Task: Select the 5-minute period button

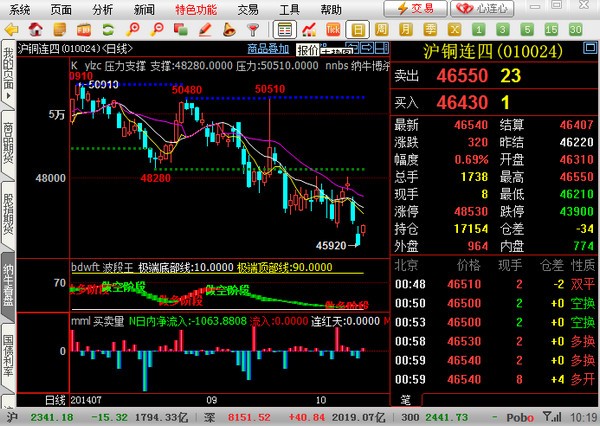Action: (x=527, y=29)
